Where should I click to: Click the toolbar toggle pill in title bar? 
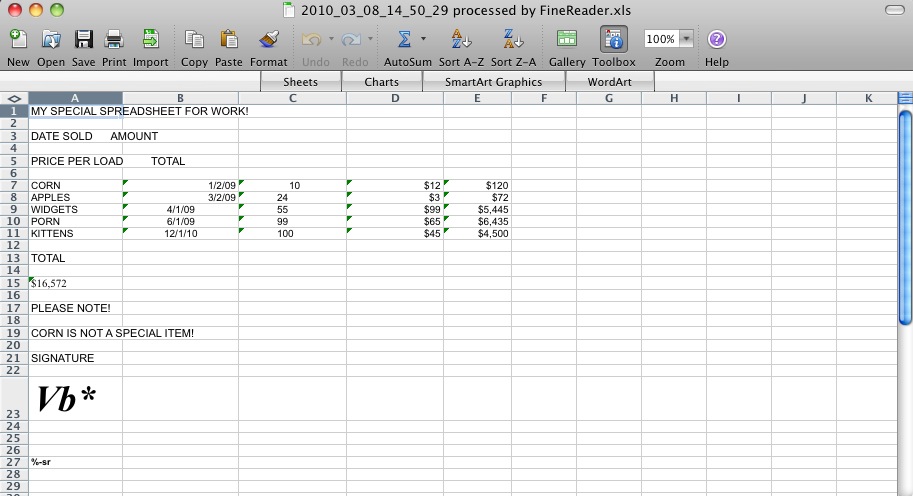(894, 10)
